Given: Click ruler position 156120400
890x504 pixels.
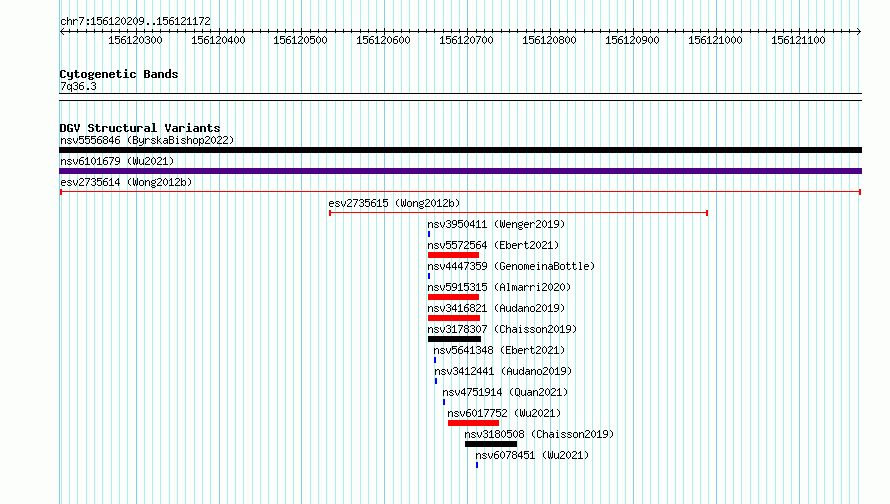Looking at the screenshot, I should pos(218,40).
